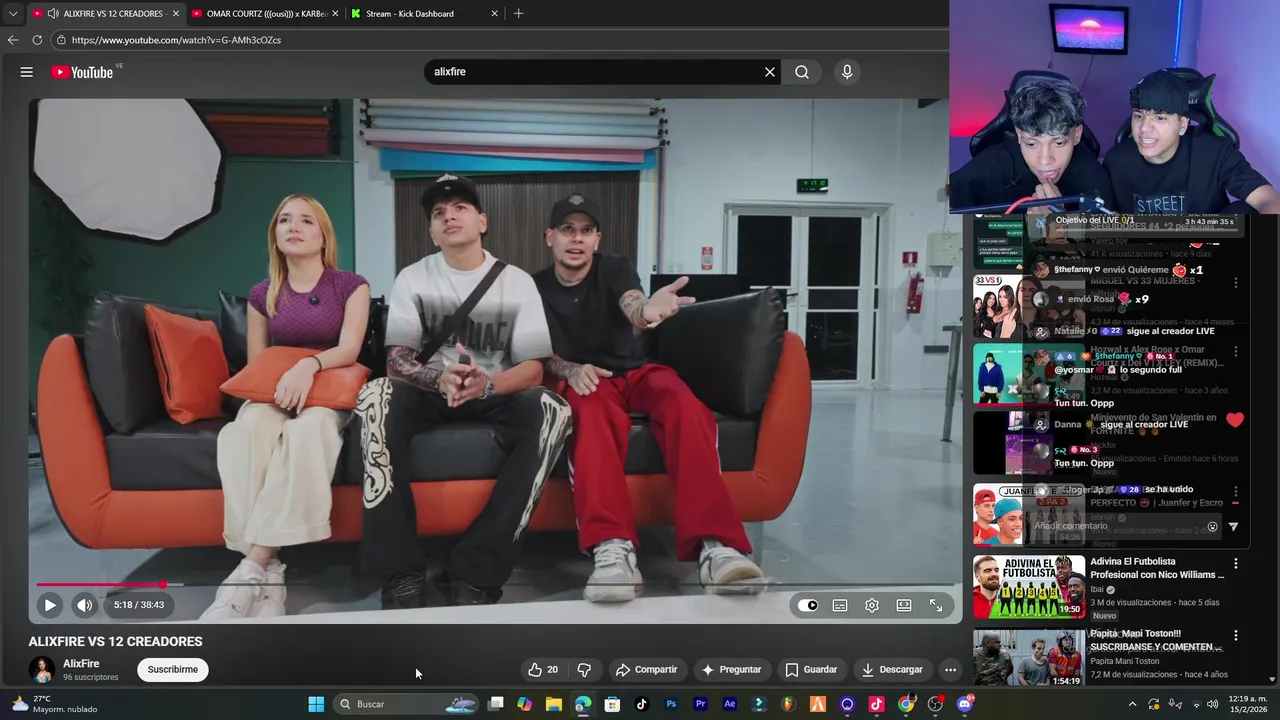Open the Windows Start menu
The width and height of the screenshot is (1280, 720).
pos(316,704)
